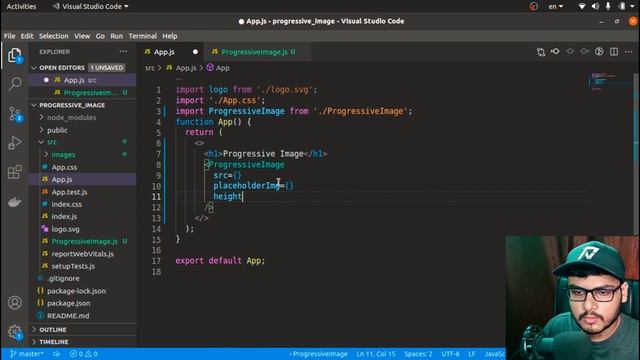Open the Explorer view in activity bar

[15, 55]
